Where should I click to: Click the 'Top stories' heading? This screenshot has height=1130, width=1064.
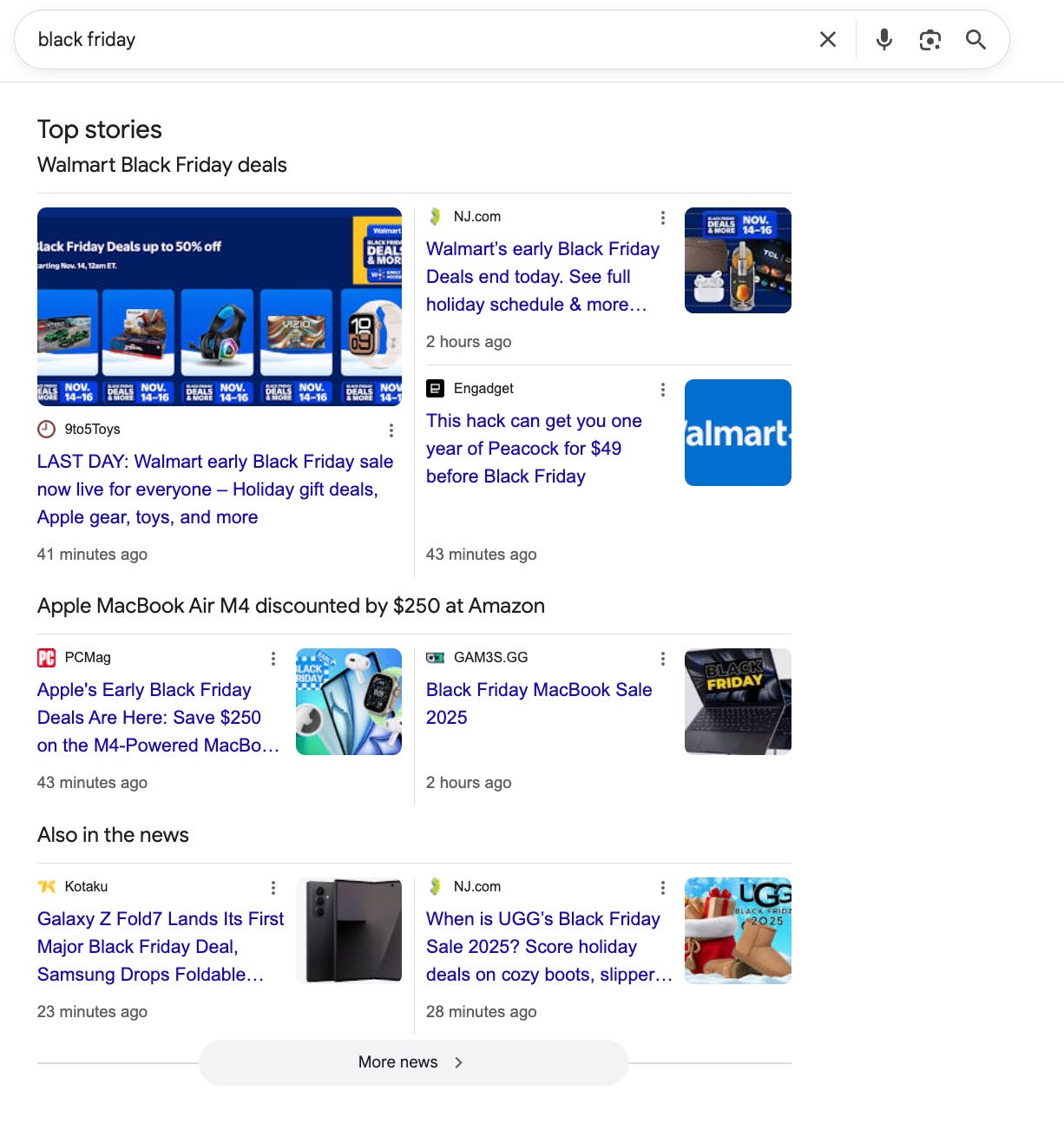pos(100,129)
